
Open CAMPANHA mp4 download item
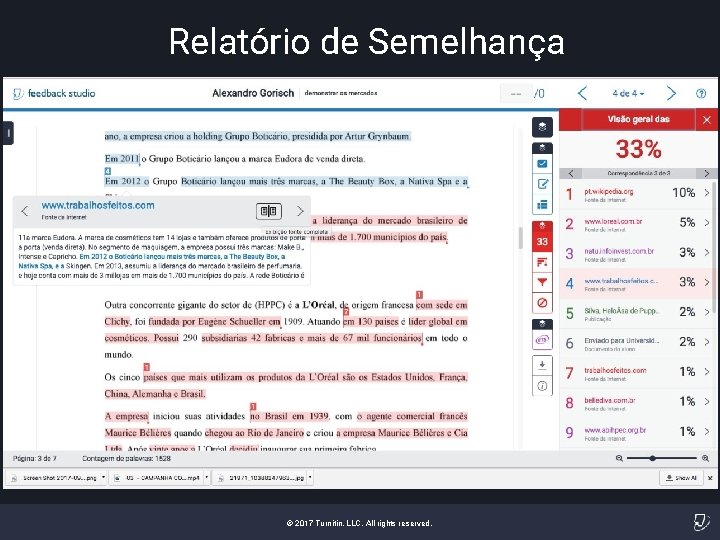[157, 478]
